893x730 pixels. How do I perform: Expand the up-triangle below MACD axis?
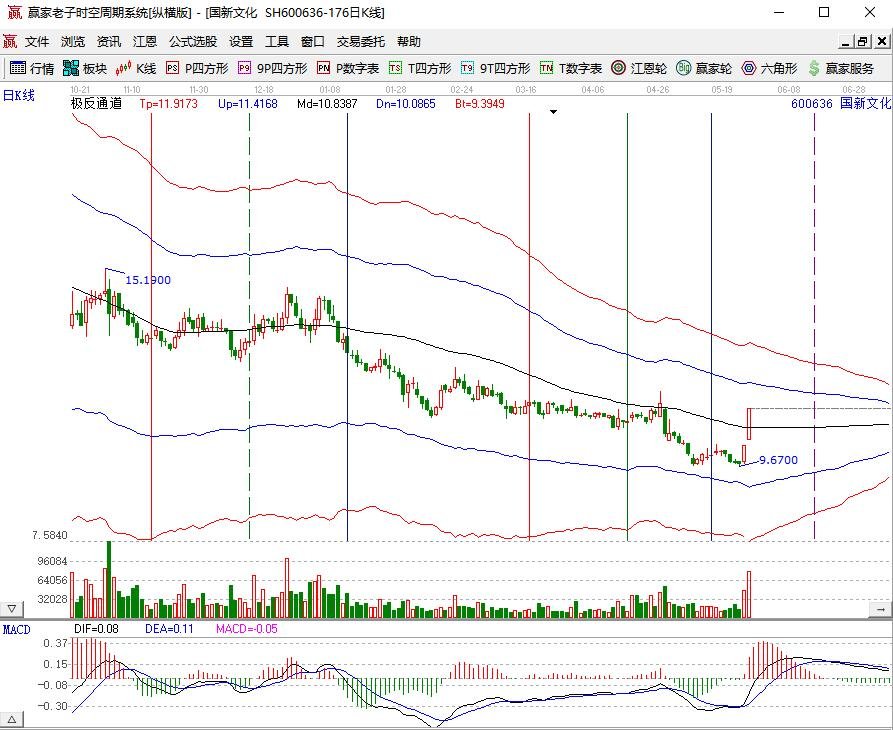[12, 719]
